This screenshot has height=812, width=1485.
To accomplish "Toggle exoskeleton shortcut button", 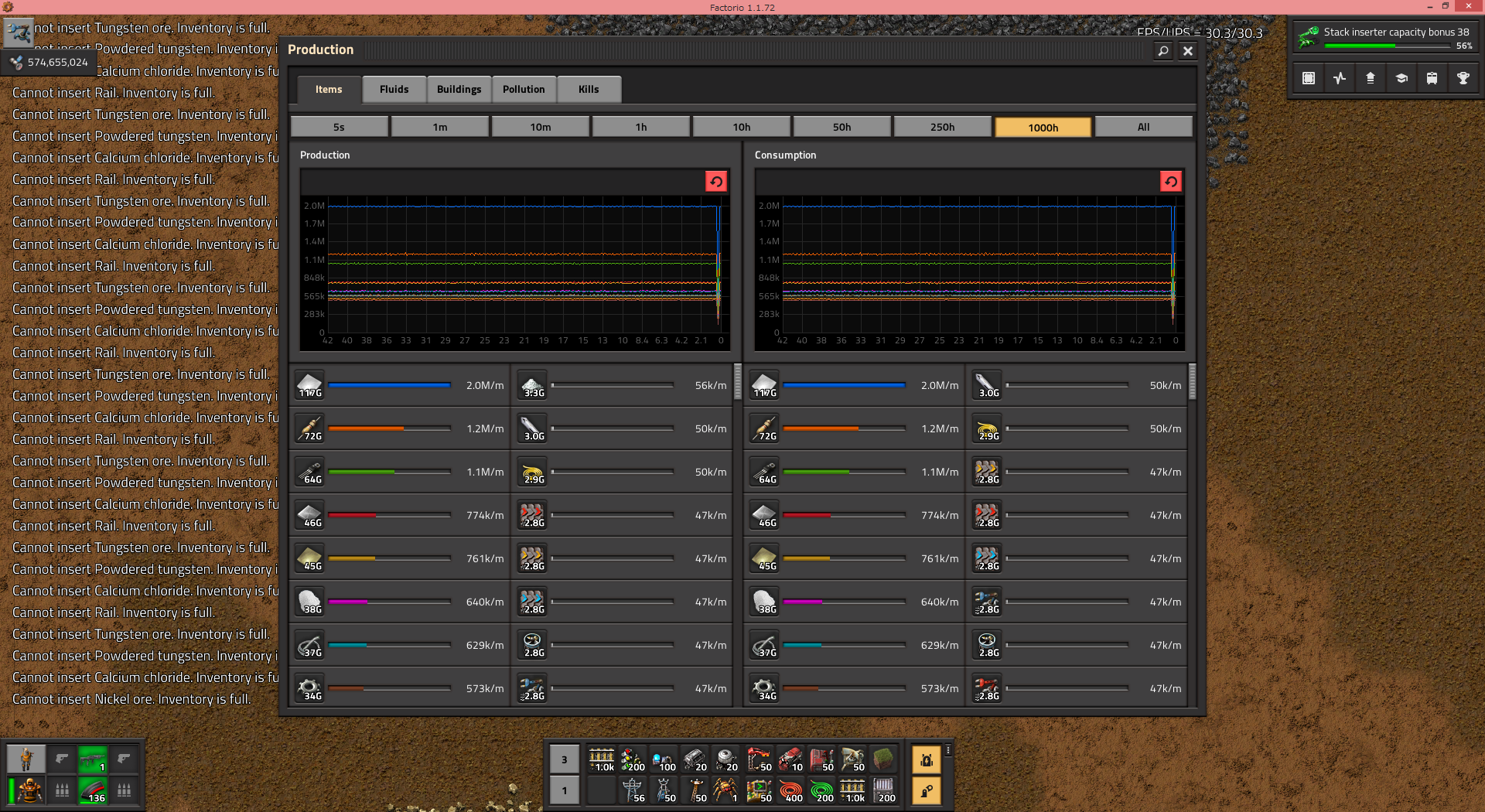I will [x=927, y=790].
